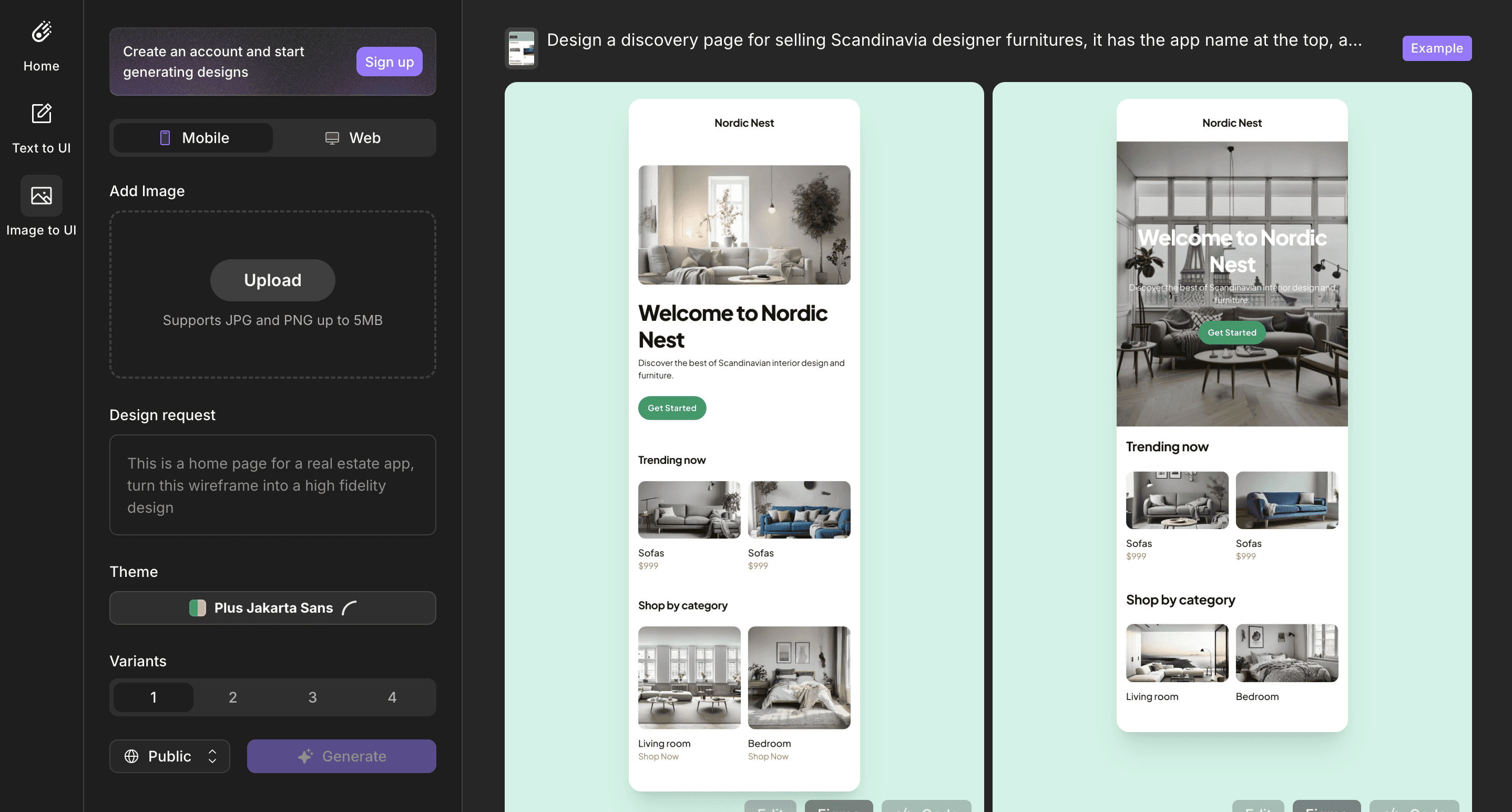This screenshot has height=812, width=1512.
Task: Select the Image to UI icon
Action: coord(41,196)
